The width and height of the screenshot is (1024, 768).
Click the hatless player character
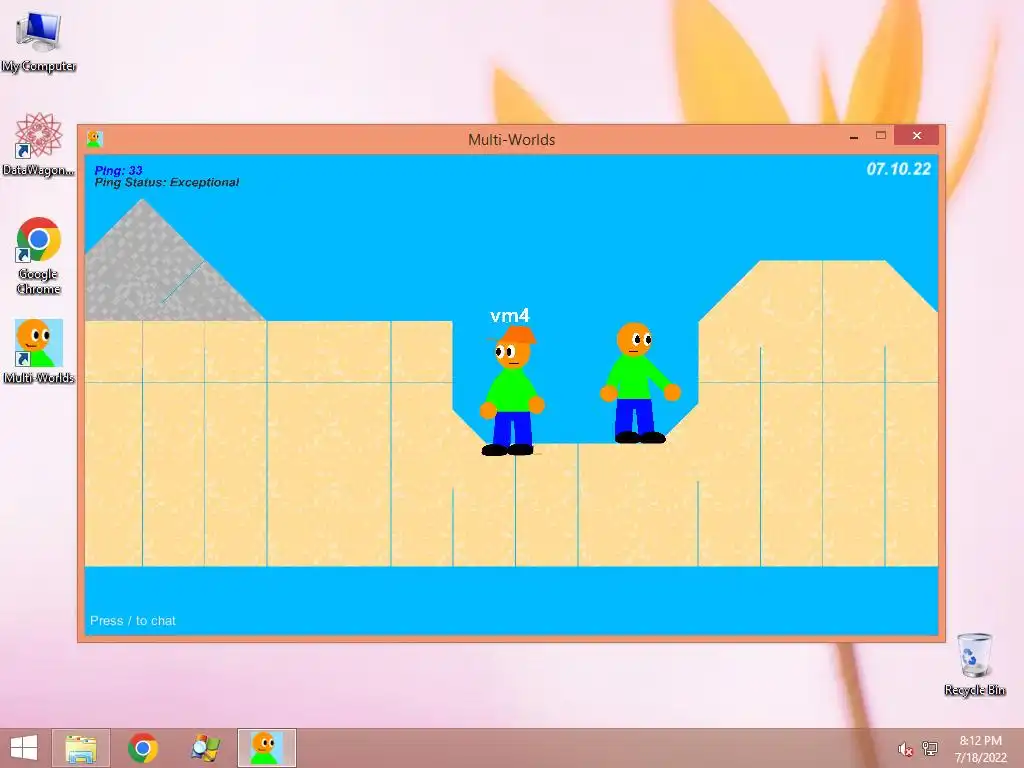point(640,383)
